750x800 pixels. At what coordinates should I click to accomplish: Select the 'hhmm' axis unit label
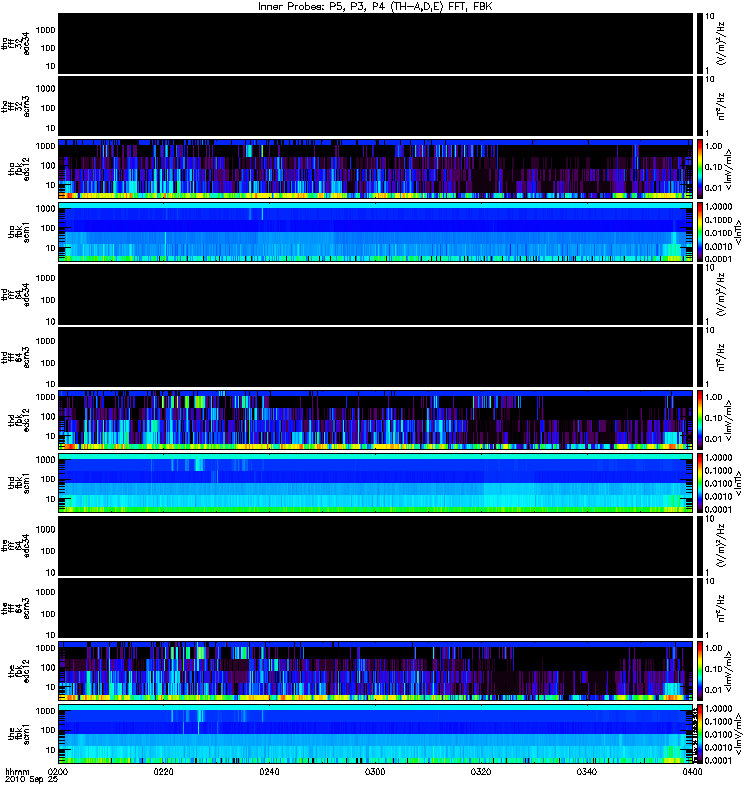[x=17, y=771]
